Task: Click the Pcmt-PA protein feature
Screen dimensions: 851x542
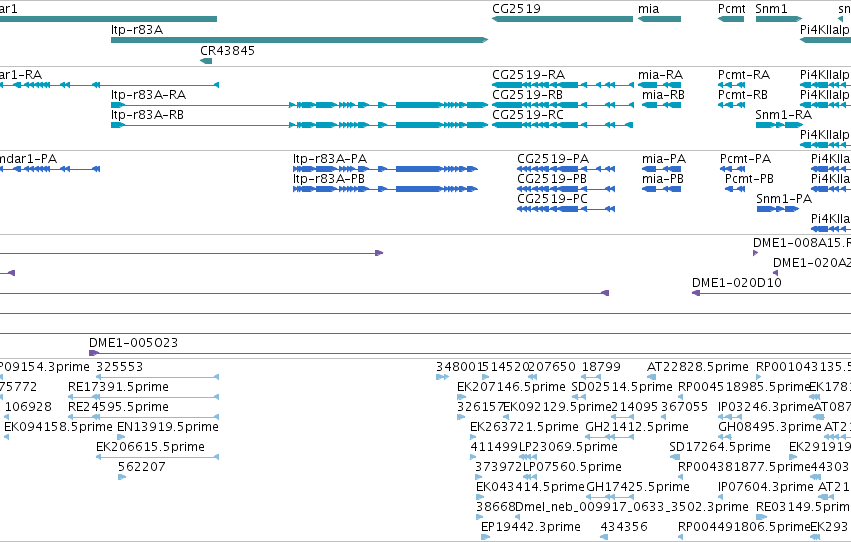Action: coord(732,169)
